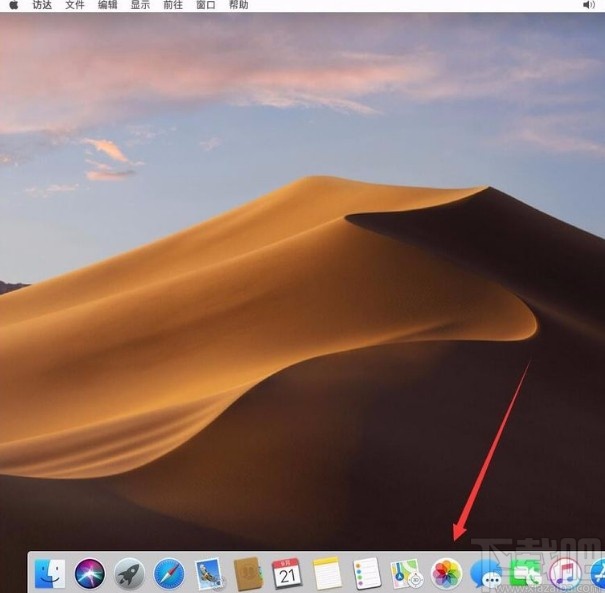
Task: Open the 访达 (Finder) menu
Action: click(x=42, y=5)
